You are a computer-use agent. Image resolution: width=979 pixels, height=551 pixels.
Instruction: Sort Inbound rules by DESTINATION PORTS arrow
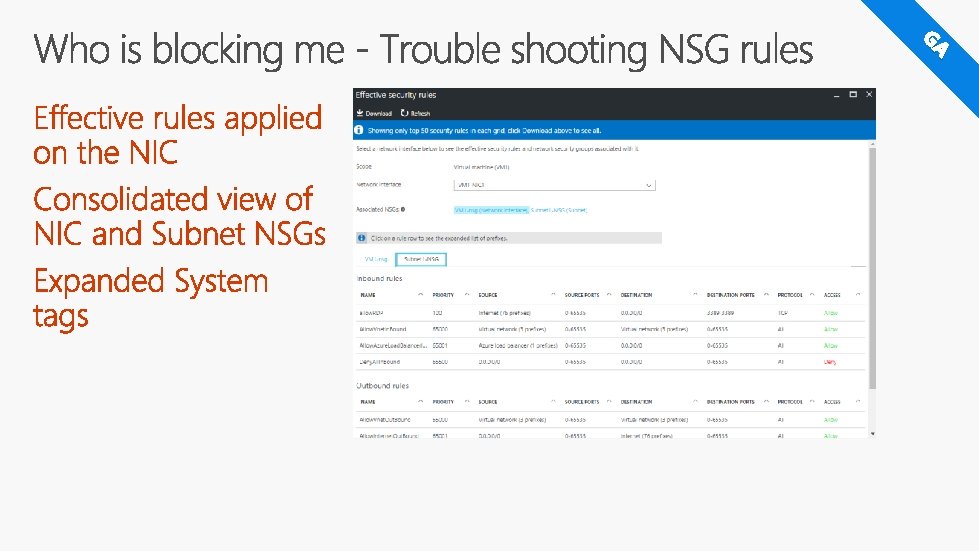pyautogui.click(x=766, y=295)
